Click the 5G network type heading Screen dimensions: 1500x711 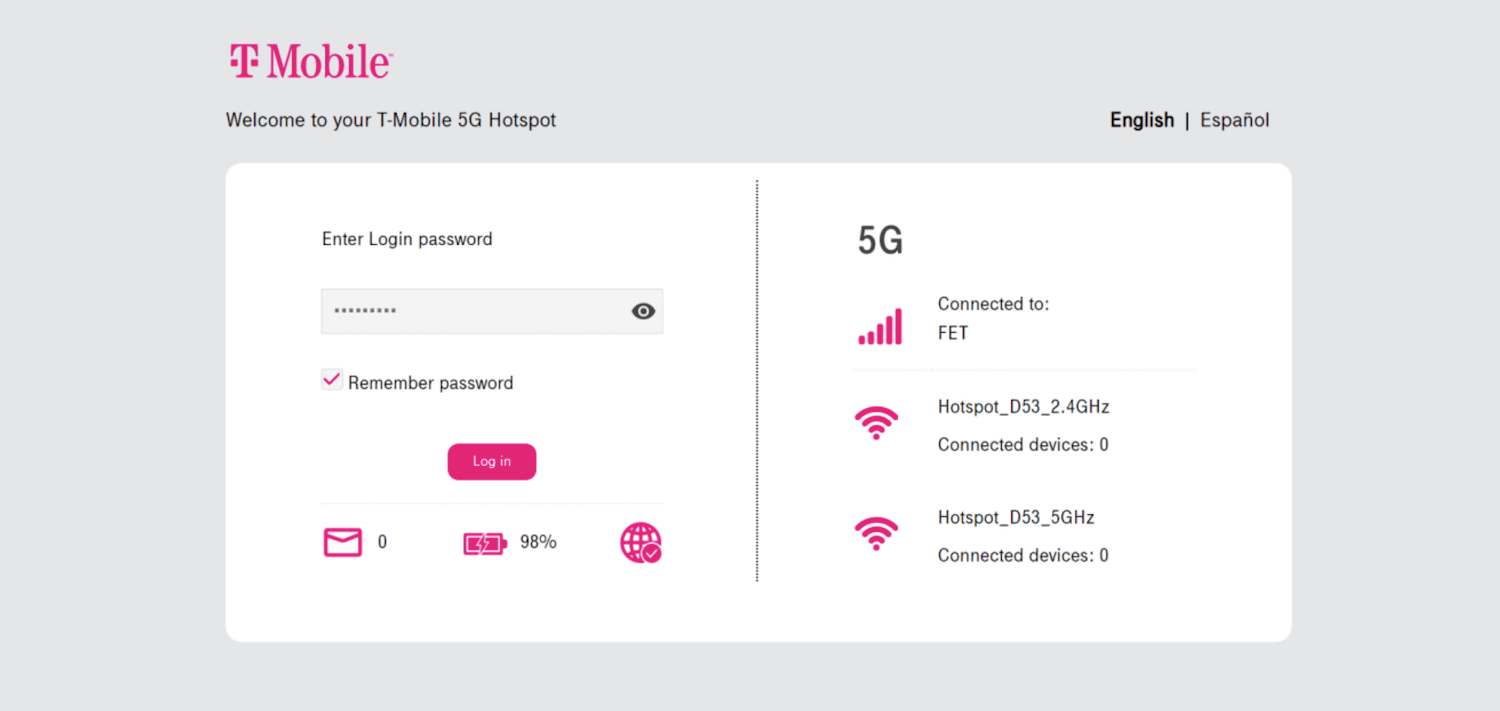[880, 241]
